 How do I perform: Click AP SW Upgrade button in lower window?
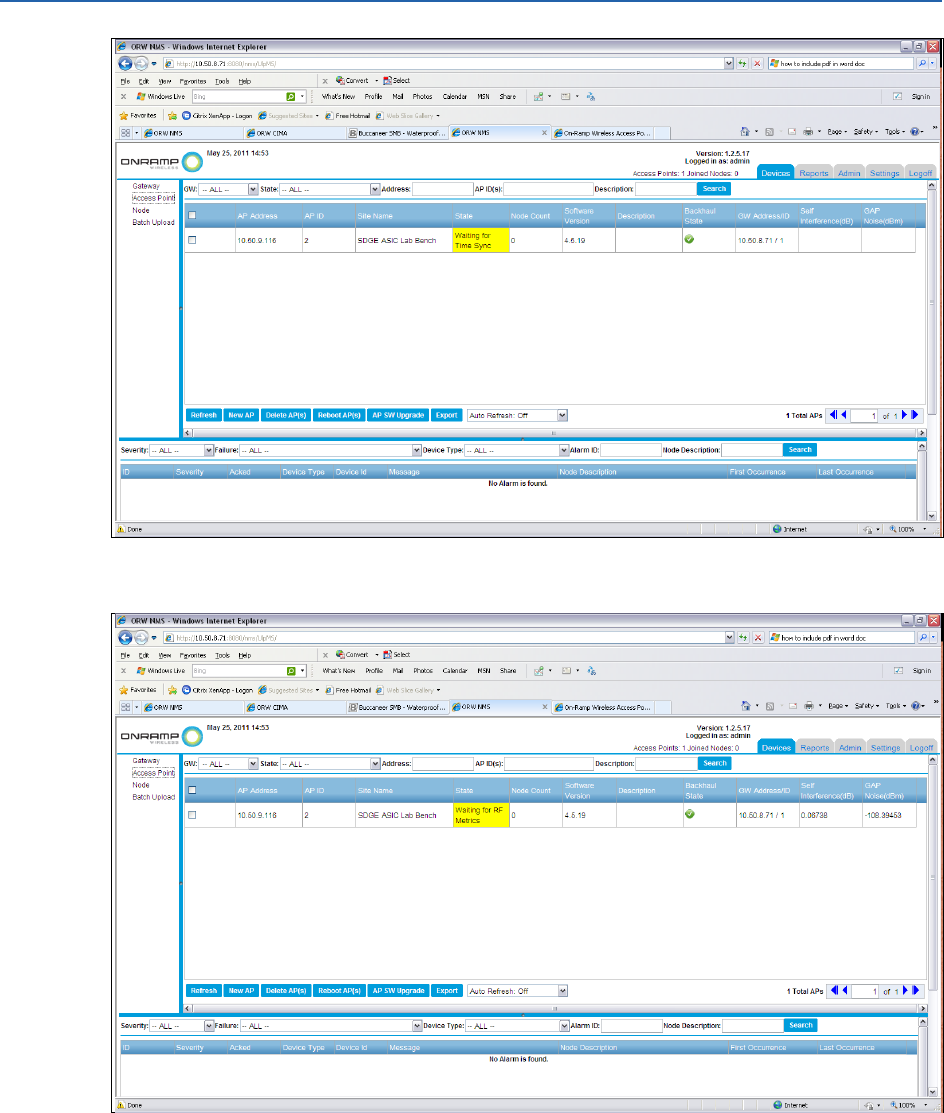[x=399, y=991]
